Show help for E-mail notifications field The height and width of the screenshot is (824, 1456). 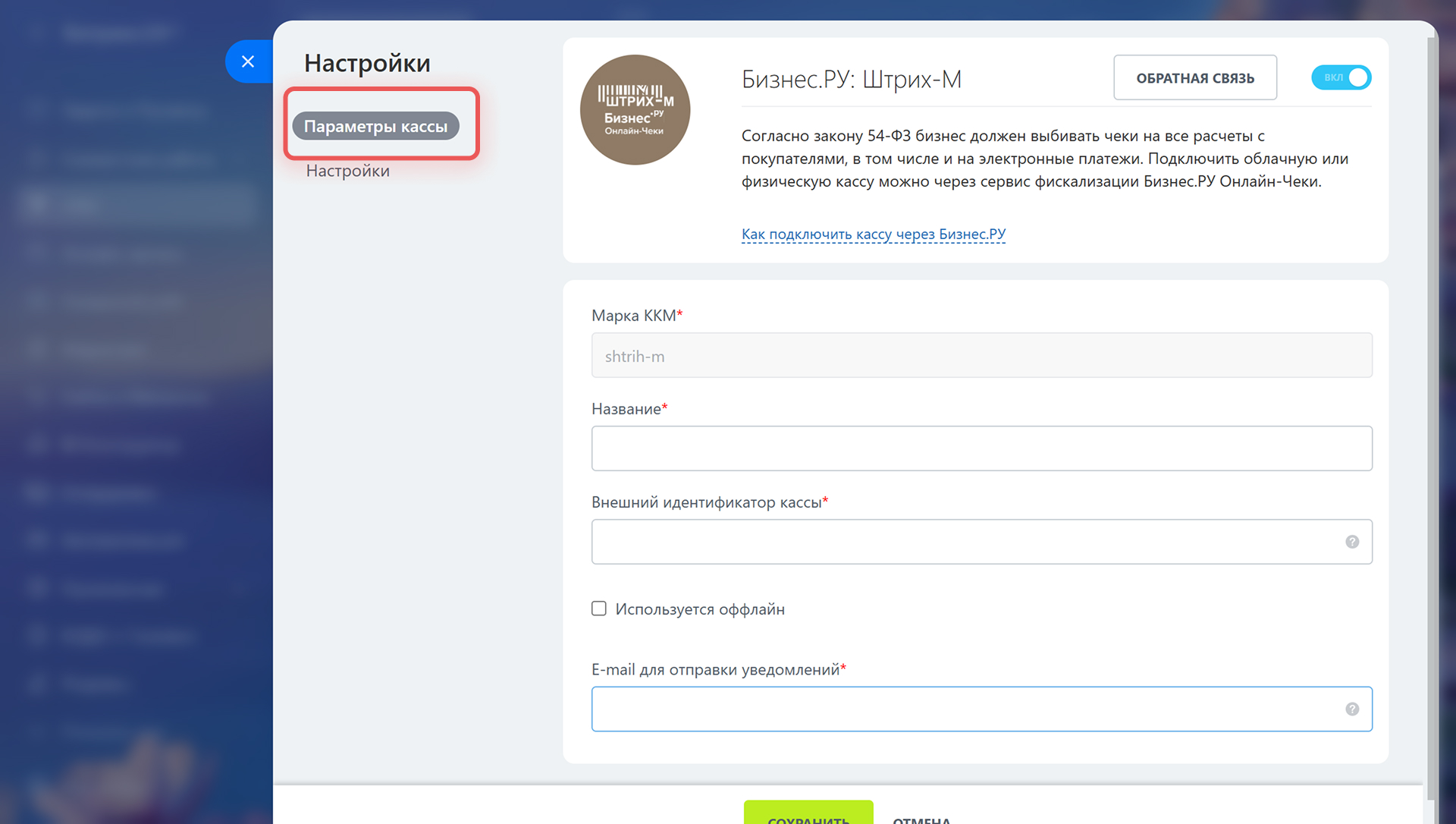pyautogui.click(x=1352, y=709)
